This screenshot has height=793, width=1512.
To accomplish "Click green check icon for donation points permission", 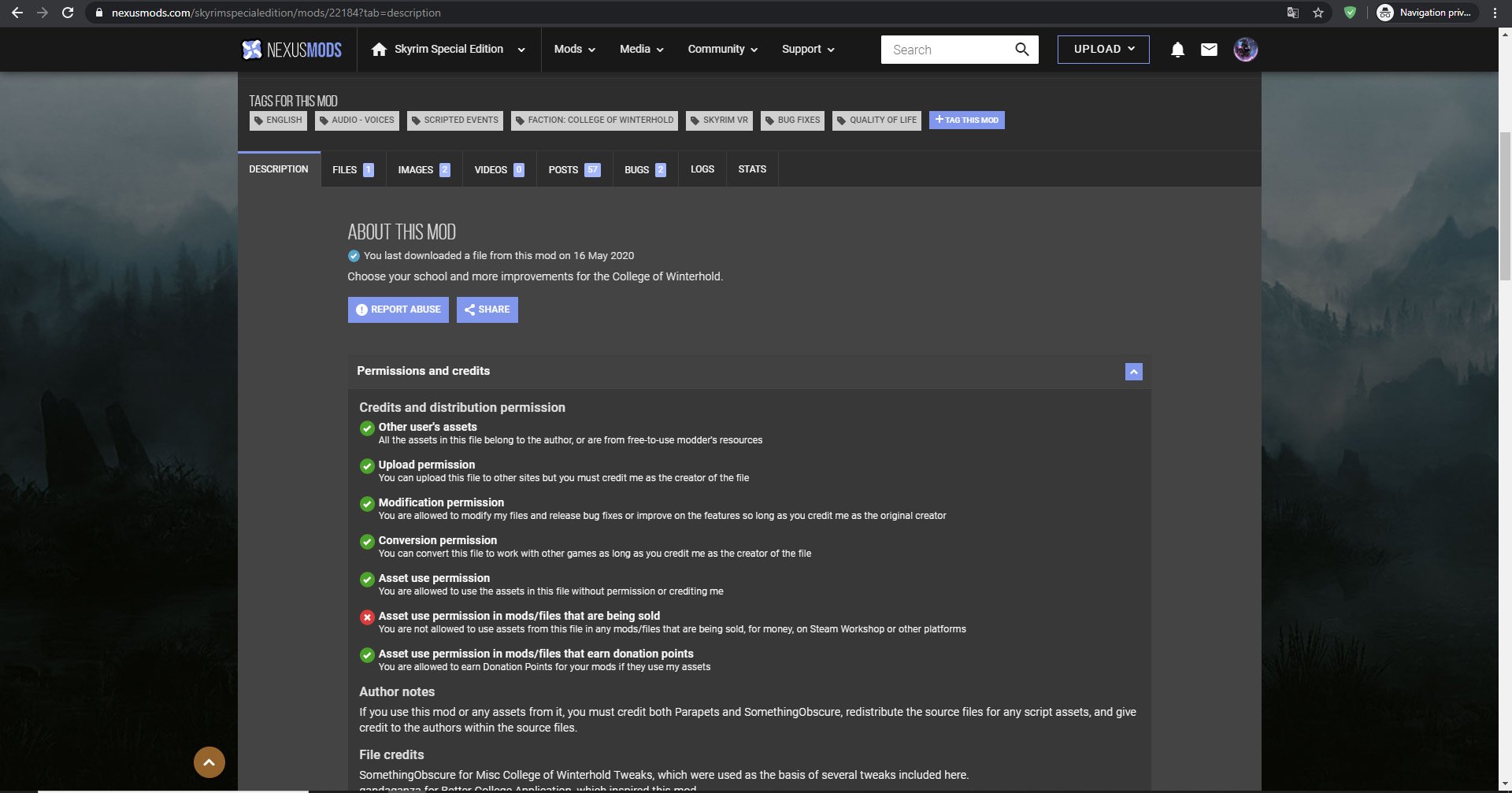I will (367, 655).
